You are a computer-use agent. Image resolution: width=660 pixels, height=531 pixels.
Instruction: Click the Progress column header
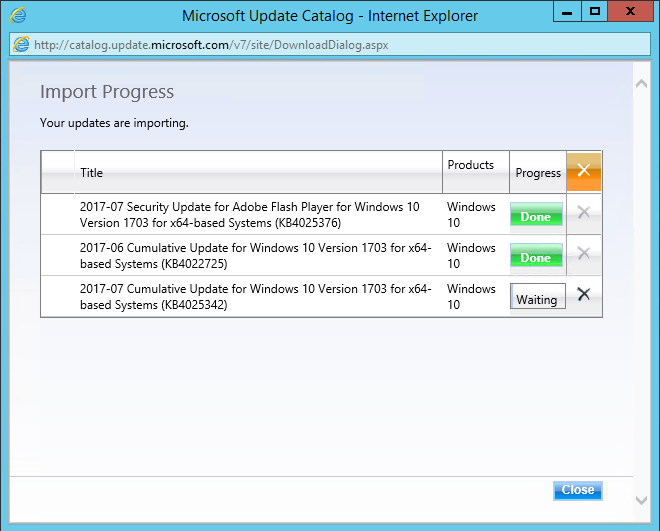point(538,173)
